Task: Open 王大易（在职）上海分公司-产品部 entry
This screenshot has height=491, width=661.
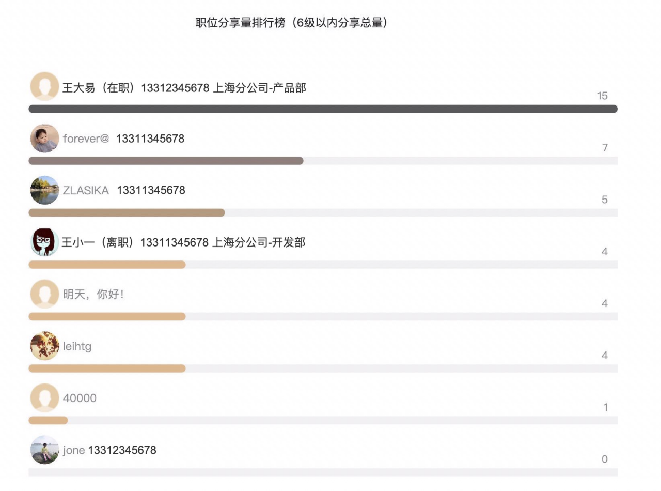Action: click(x=184, y=88)
